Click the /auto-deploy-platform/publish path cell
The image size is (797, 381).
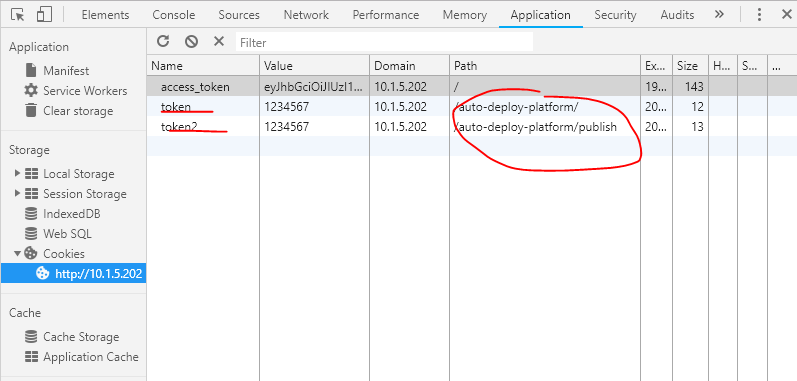click(x=545, y=126)
